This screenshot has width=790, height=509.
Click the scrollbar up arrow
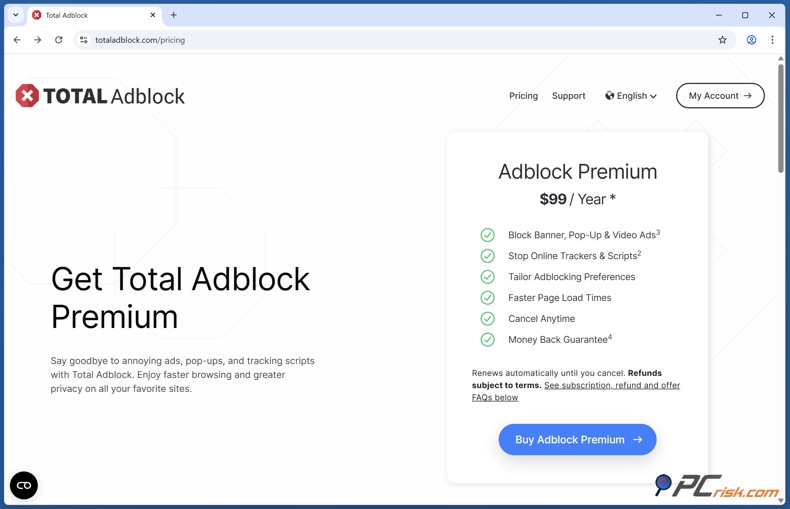(x=780, y=59)
